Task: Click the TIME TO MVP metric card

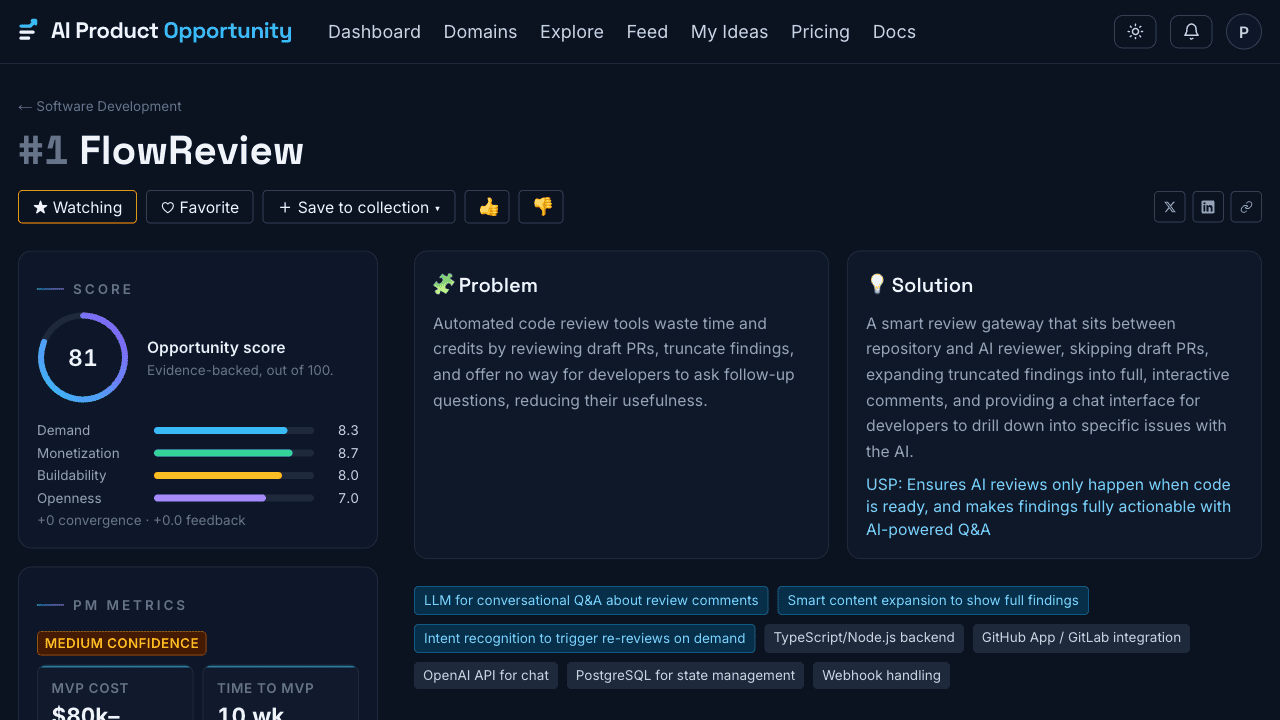Action: point(280,692)
